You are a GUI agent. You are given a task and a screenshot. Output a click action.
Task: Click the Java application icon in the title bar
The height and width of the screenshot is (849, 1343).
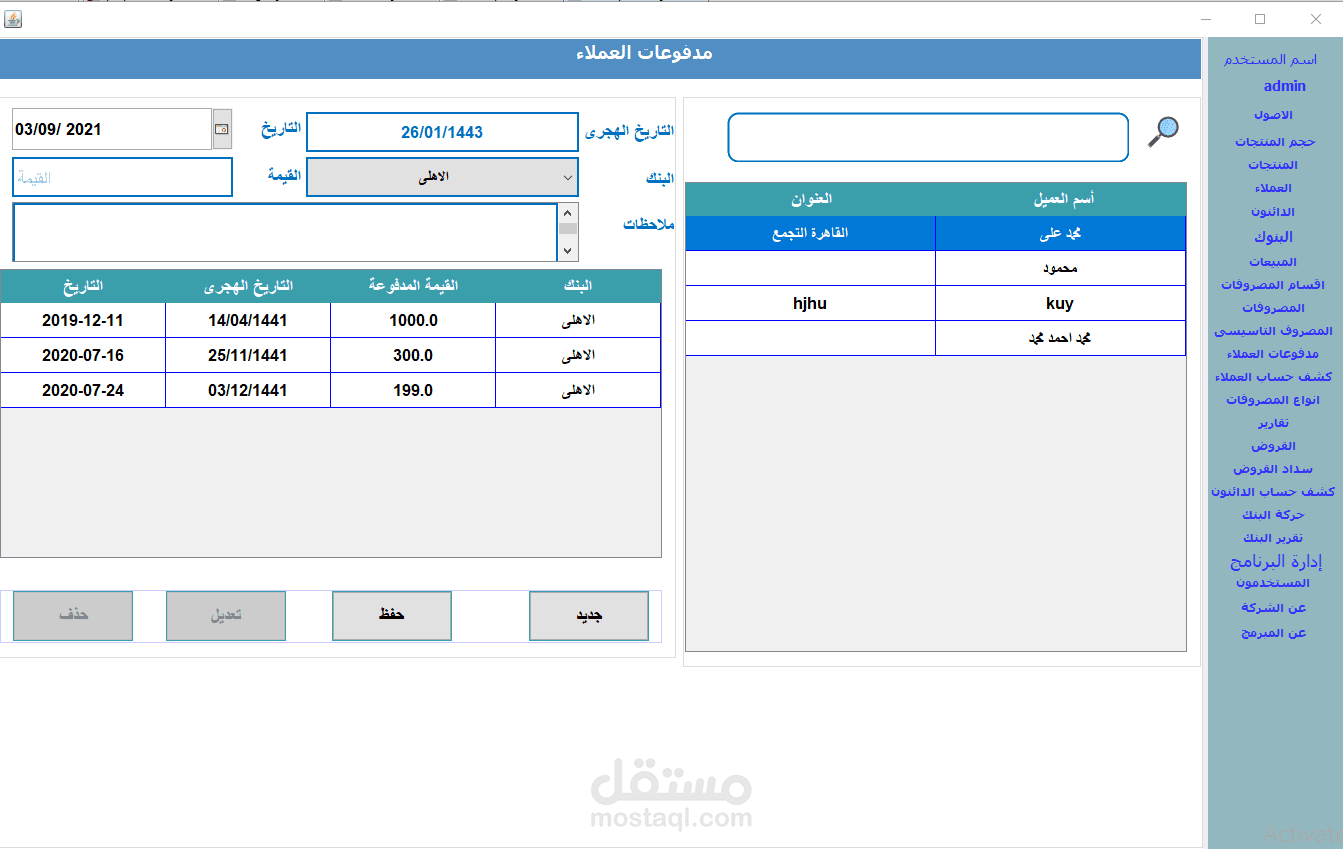13,18
